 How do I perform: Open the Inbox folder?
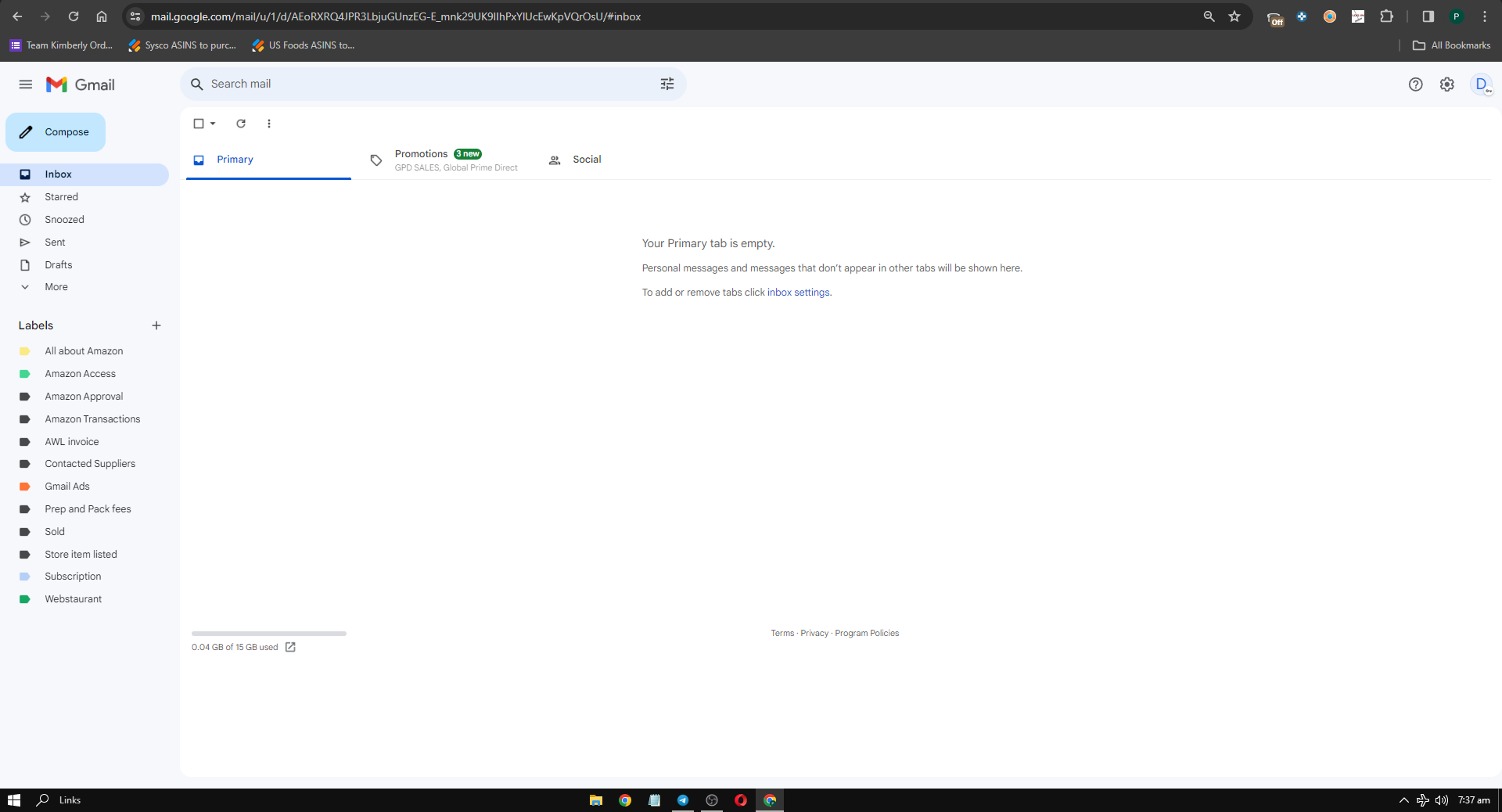[84, 174]
